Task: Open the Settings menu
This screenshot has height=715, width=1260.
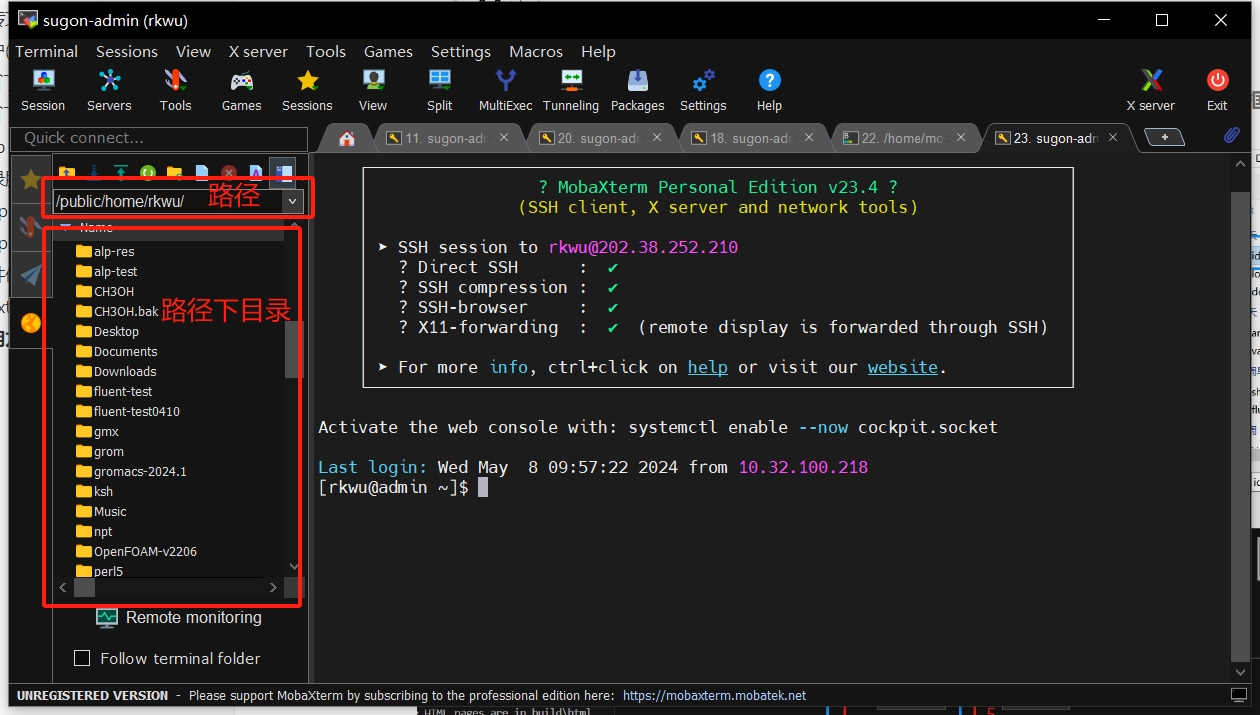Action: [461, 51]
